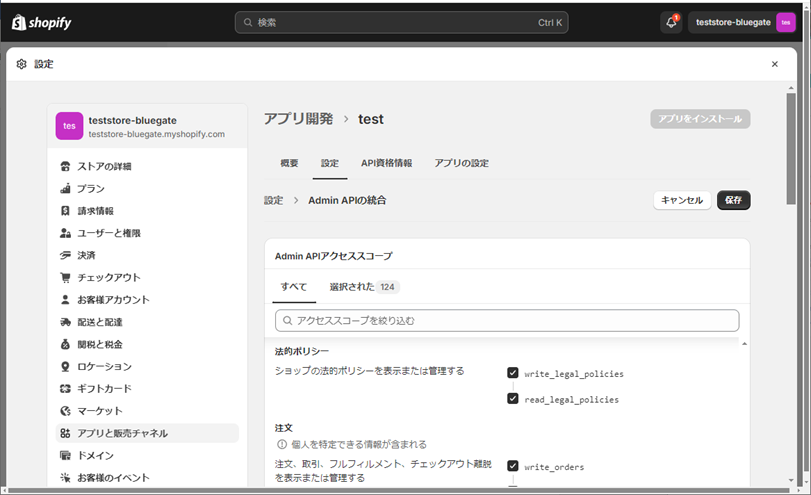This screenshot has height=495, width=811.
Task: Click the billing icon in sidebar
Action: coord(66,211)
